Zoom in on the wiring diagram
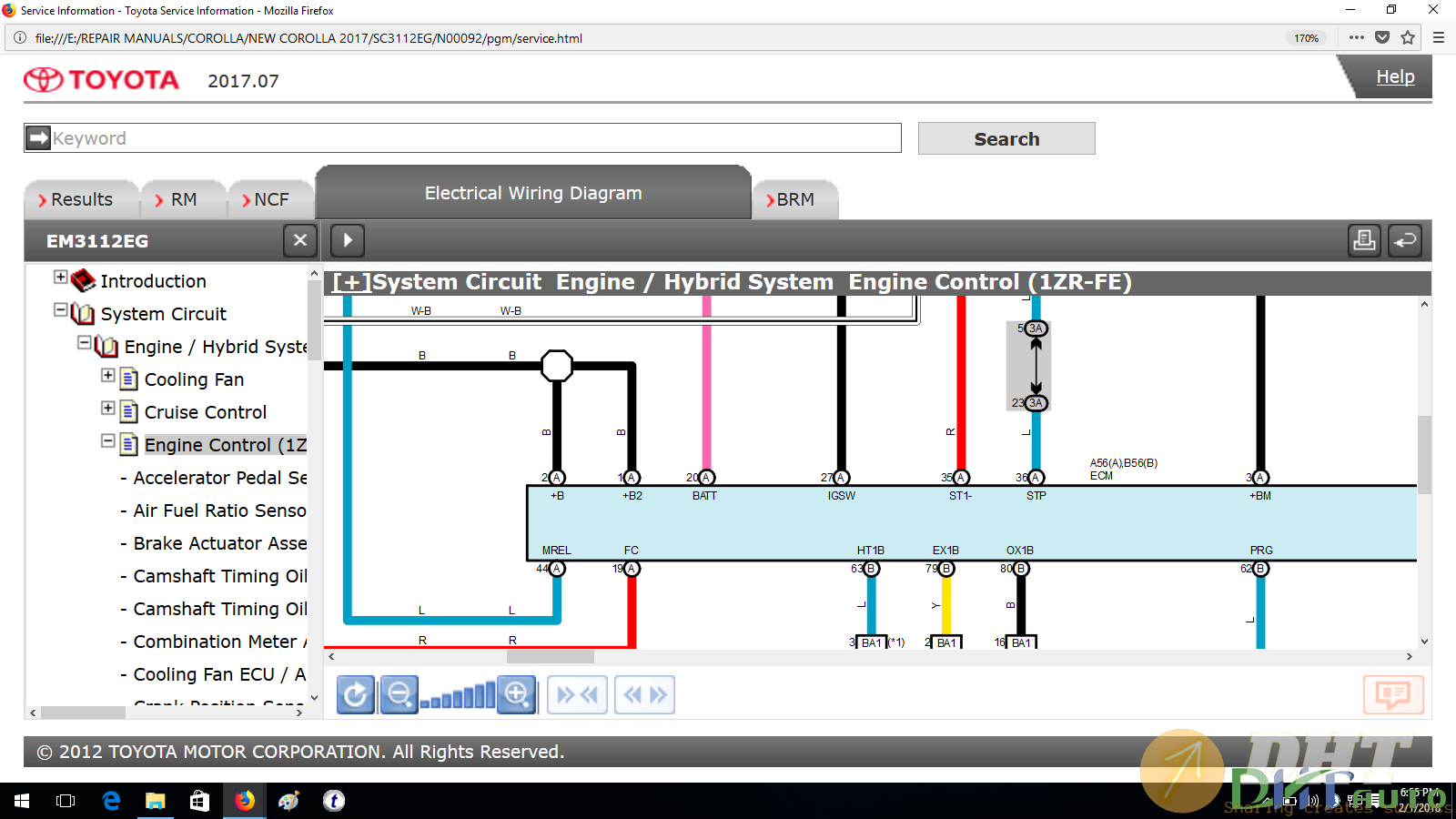Image resolution: width=1456 pixels, height=819 pixels. click(517, 695)
